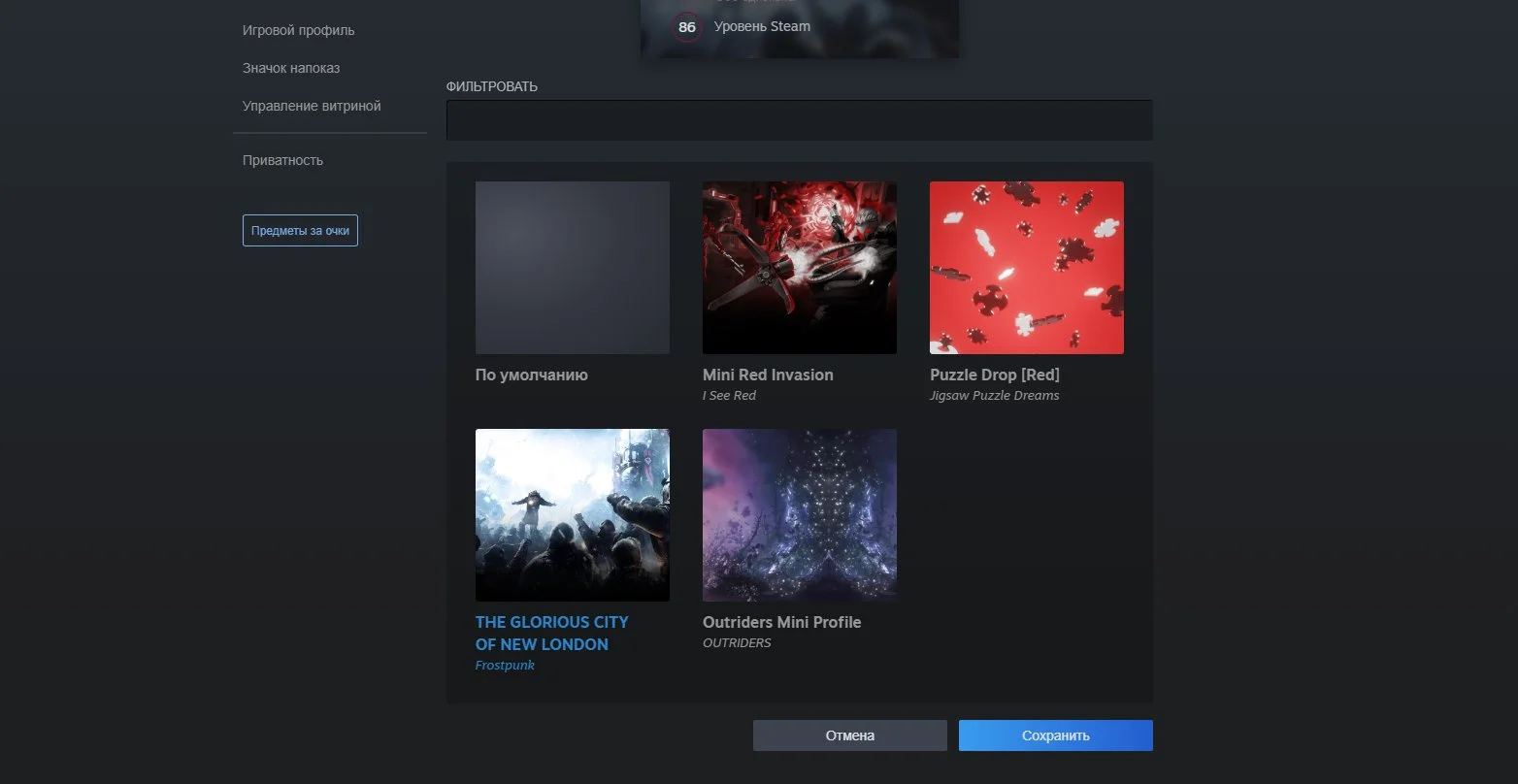Viewport: 1518px width, 784px height.
Task: Click THE GLORIOUS CITY OF NEW LONDON title
Action: coord(551,633)
